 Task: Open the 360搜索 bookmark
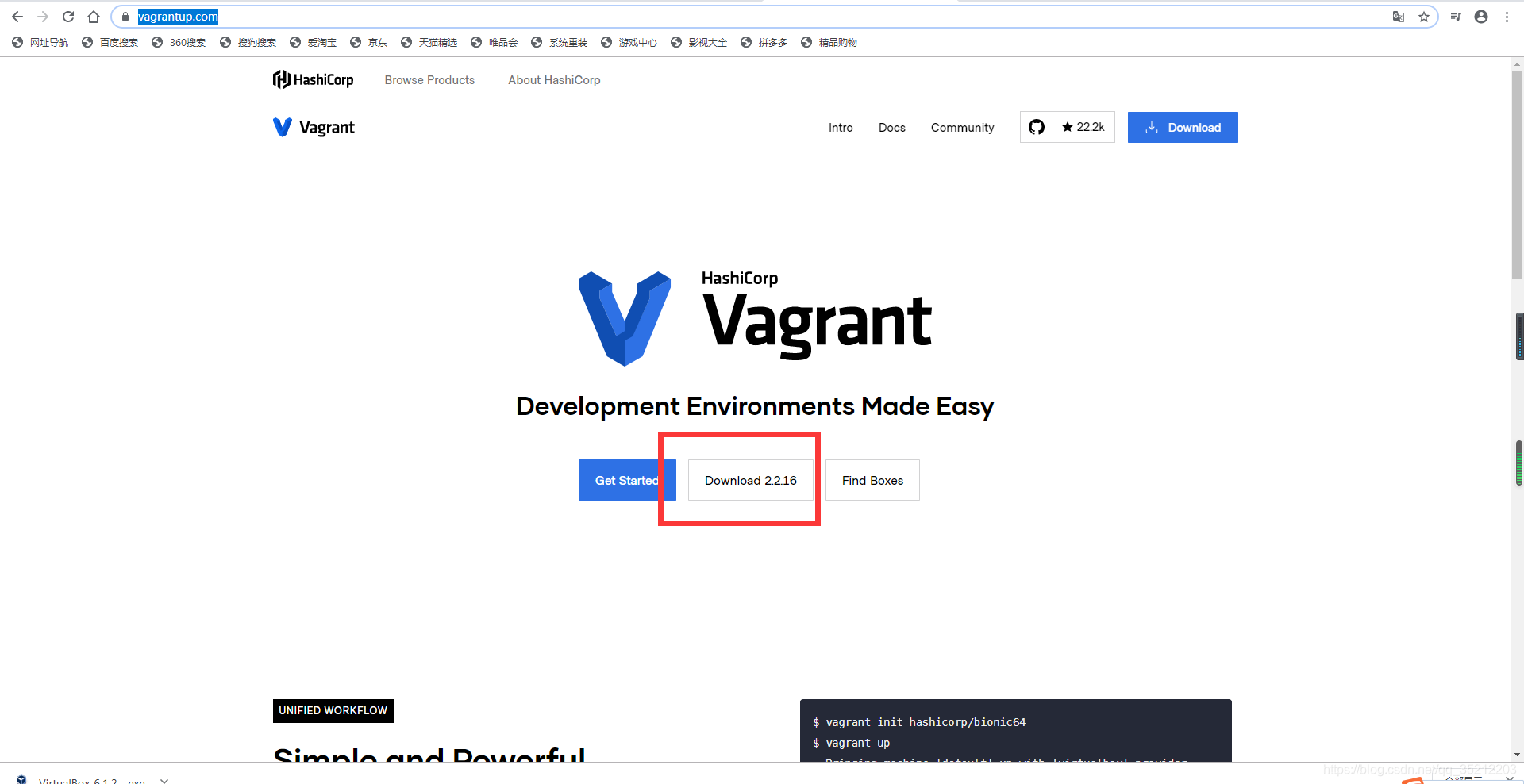179,42
